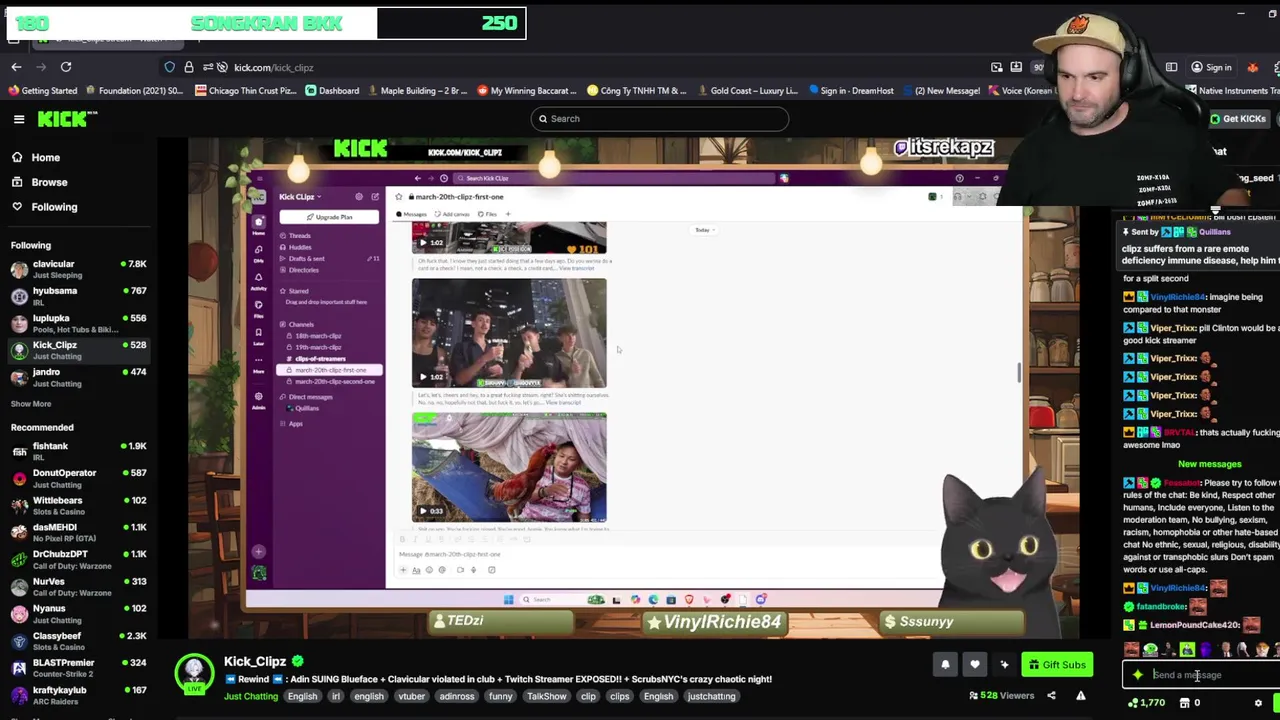This screenshot has width=1280, height=720.
Task: Click Kick_Clipz streamer avatar
Action: coord(194,674)
